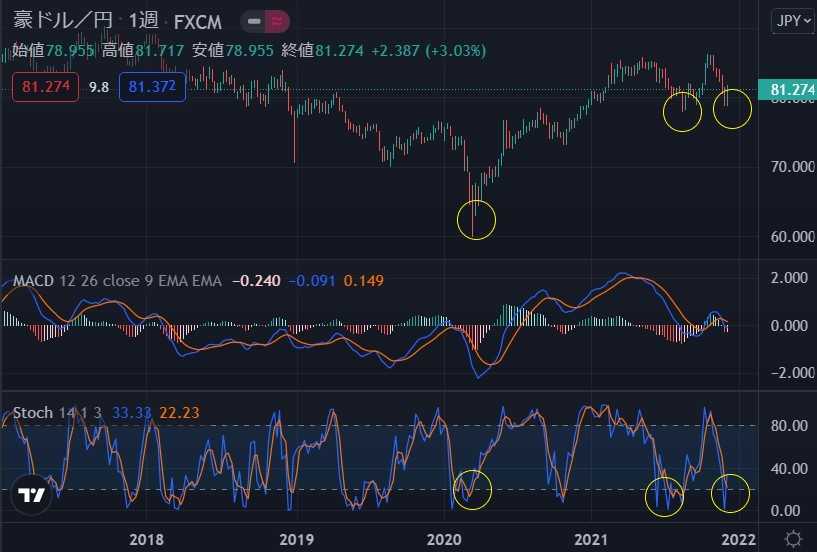The image size is (817, 552).
Task: Click the −2.000 MACD axis label
Action: 793,373
